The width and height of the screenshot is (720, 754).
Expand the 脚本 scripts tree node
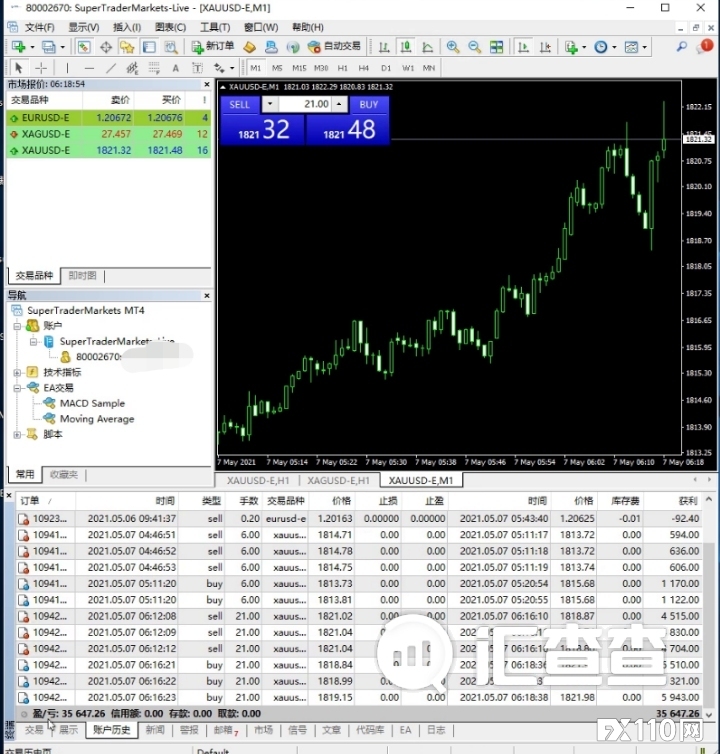coord(17,435)
